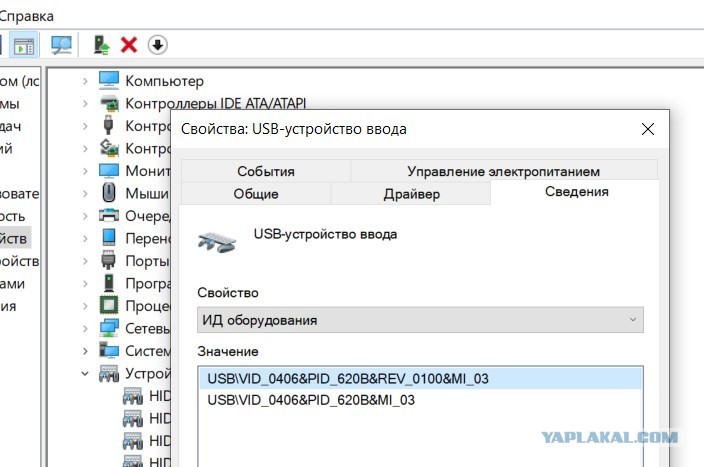Click the red X uninstall device icon
The width and height of the screenshot is (704, 467).
(129, 45)
